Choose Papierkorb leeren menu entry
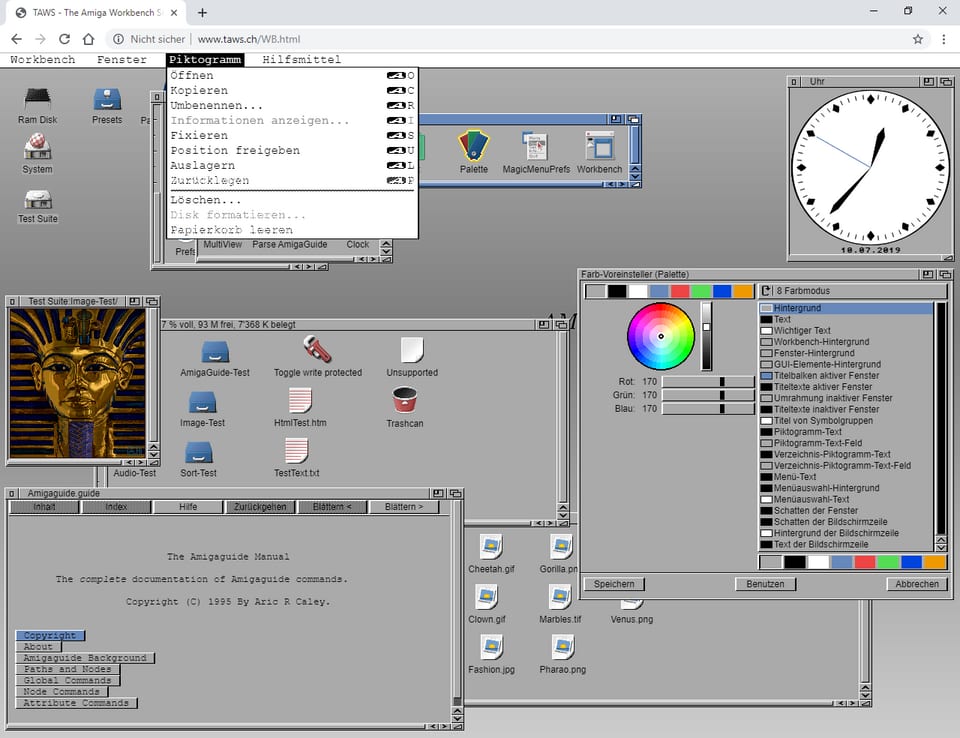The image size is (960, 738). point(292,230)
